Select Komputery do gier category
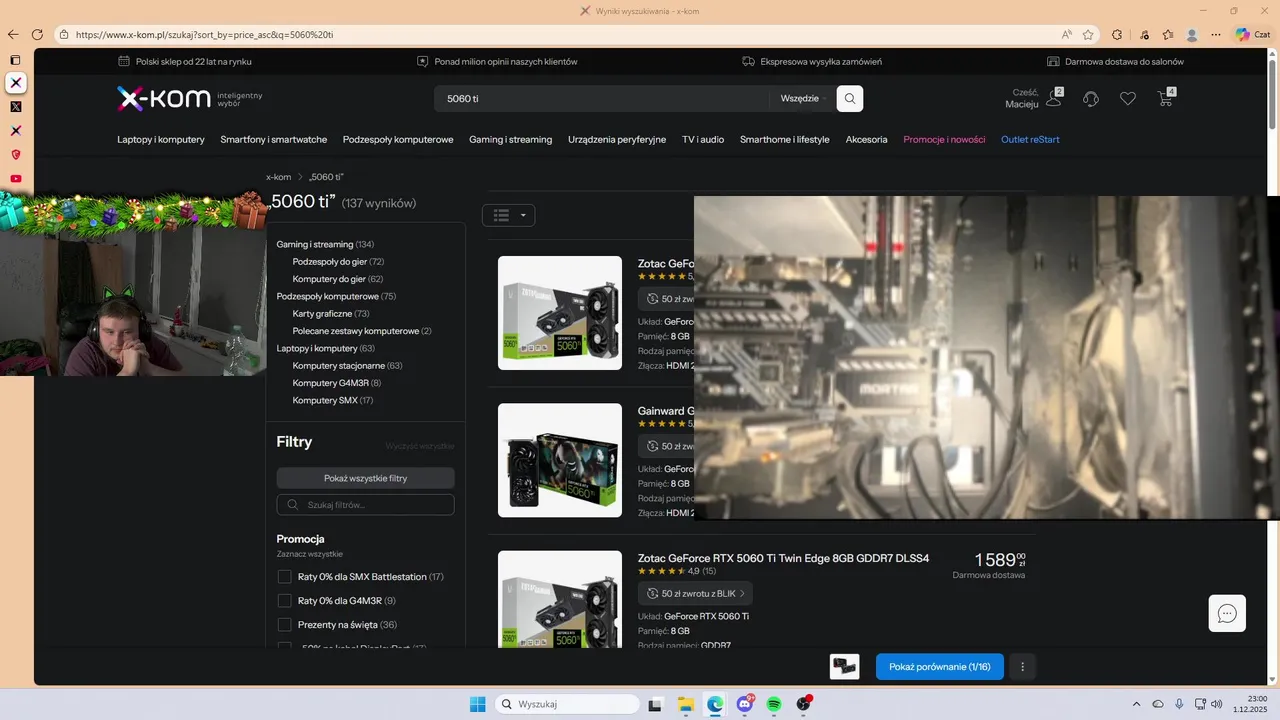1280x720 pixels. coord(337,279)
